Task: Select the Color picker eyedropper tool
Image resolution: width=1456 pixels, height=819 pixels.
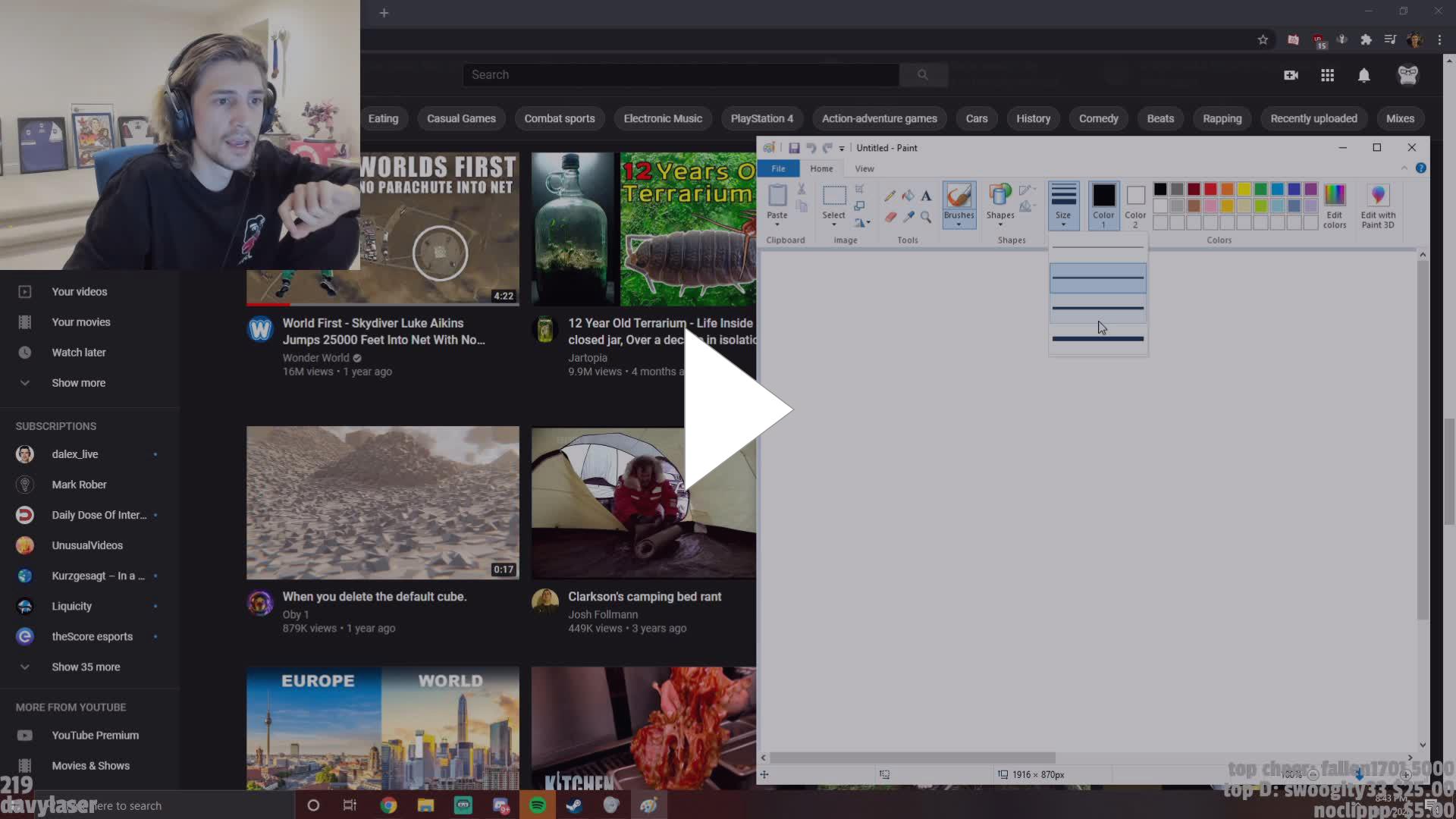Action: [x=908, y=217]
